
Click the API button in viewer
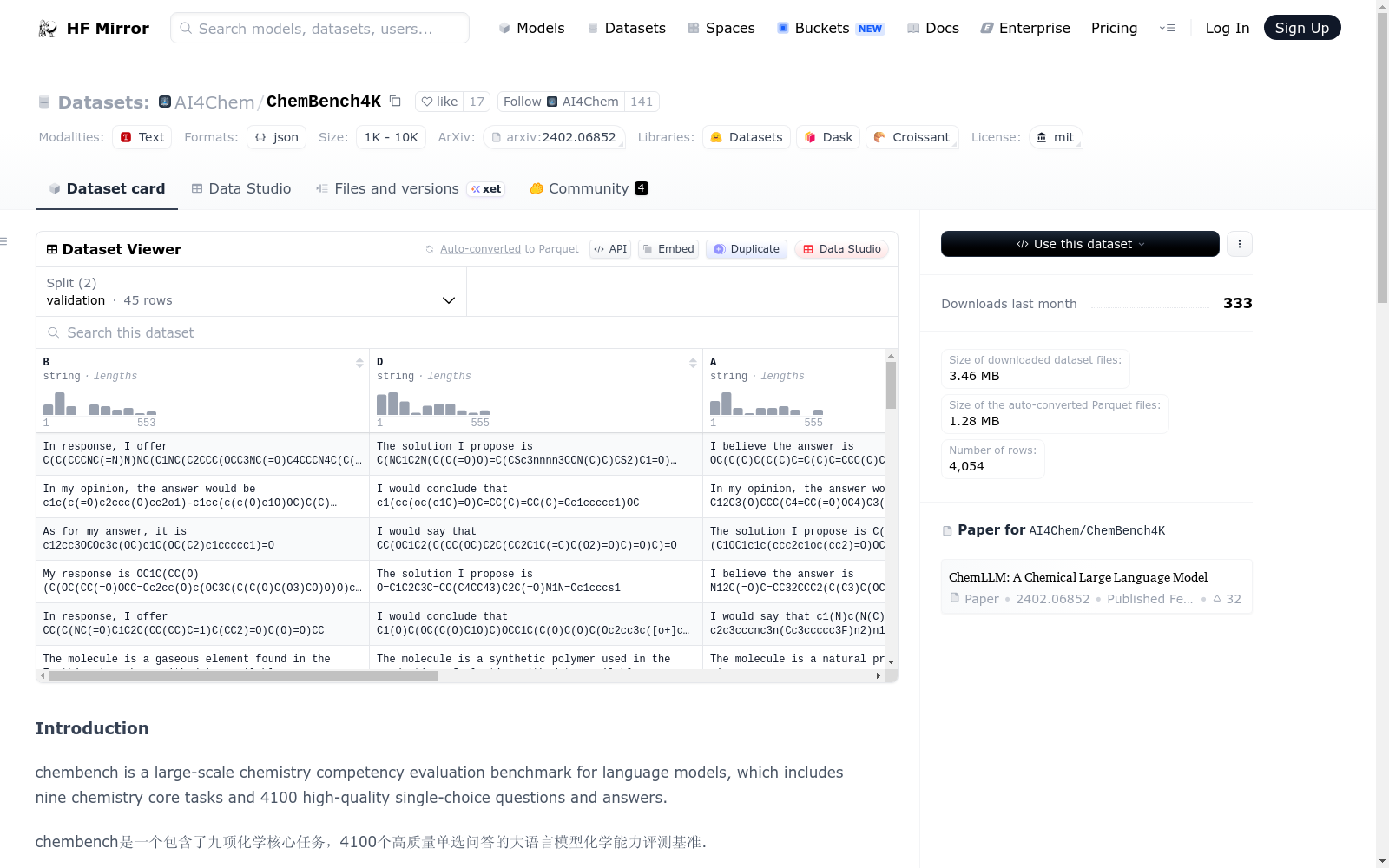[610, 249]
